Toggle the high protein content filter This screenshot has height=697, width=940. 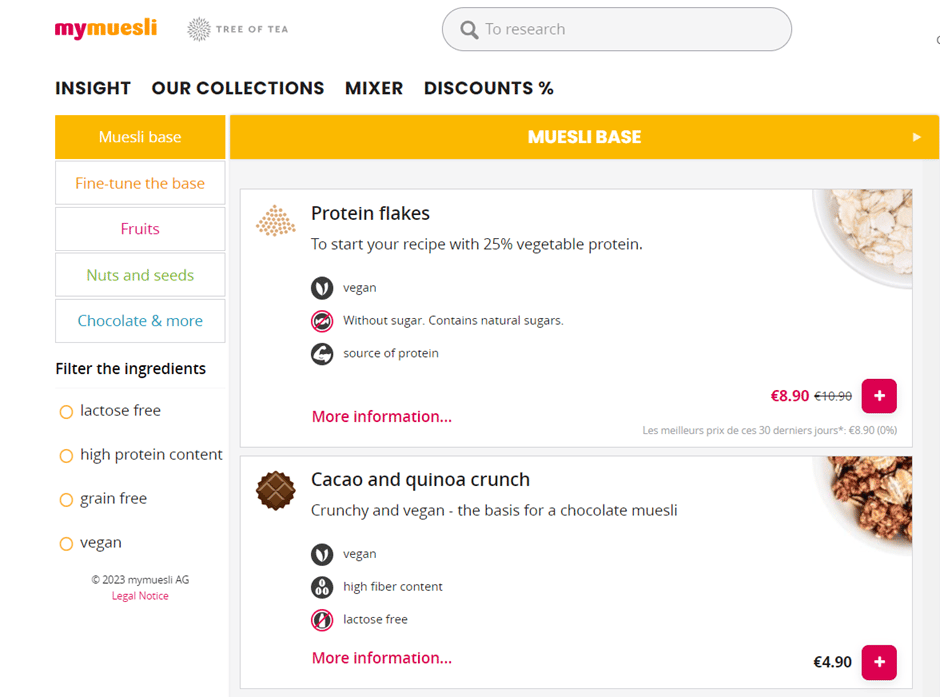point(66,456)
